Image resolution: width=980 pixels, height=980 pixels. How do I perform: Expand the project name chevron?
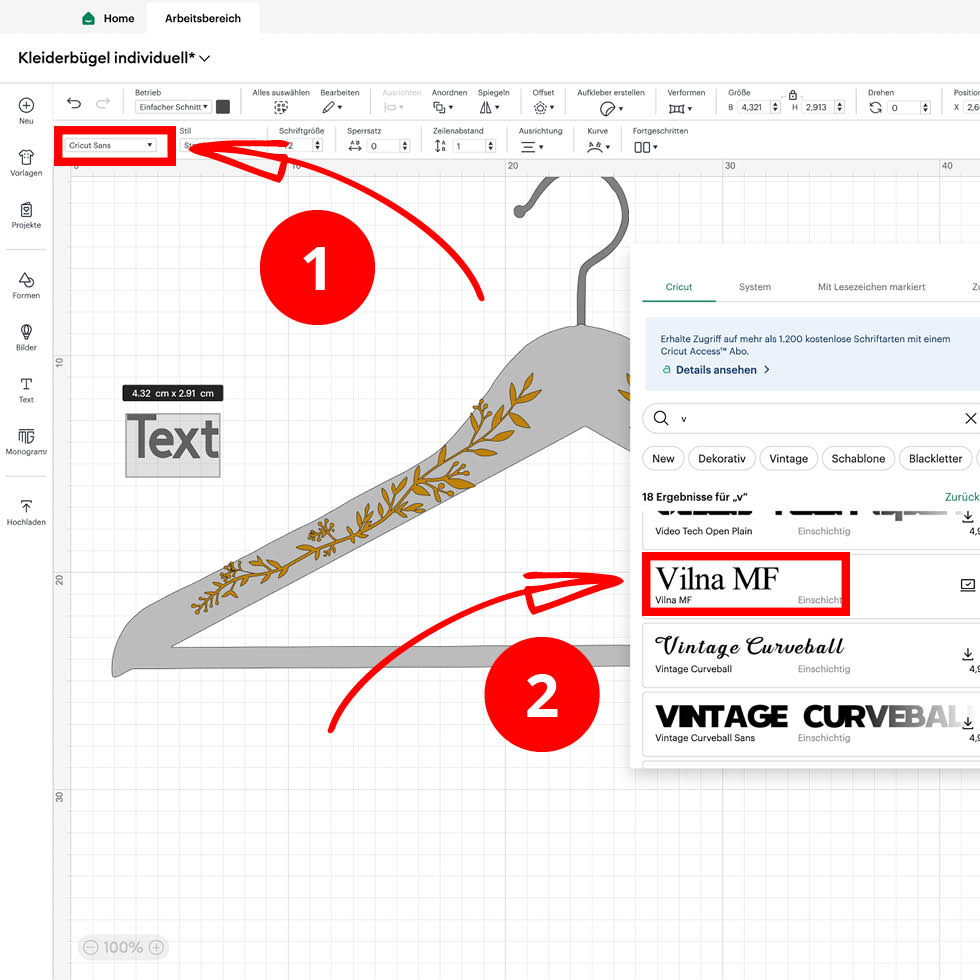point(205,59)
